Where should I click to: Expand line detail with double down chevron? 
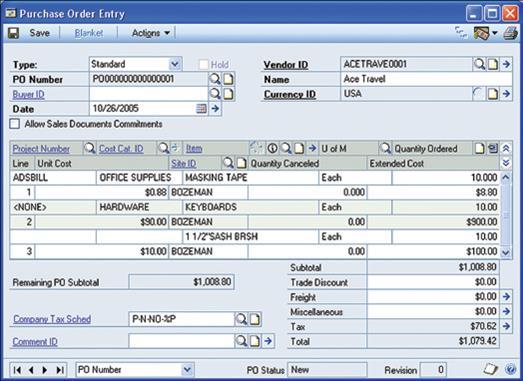506,163
